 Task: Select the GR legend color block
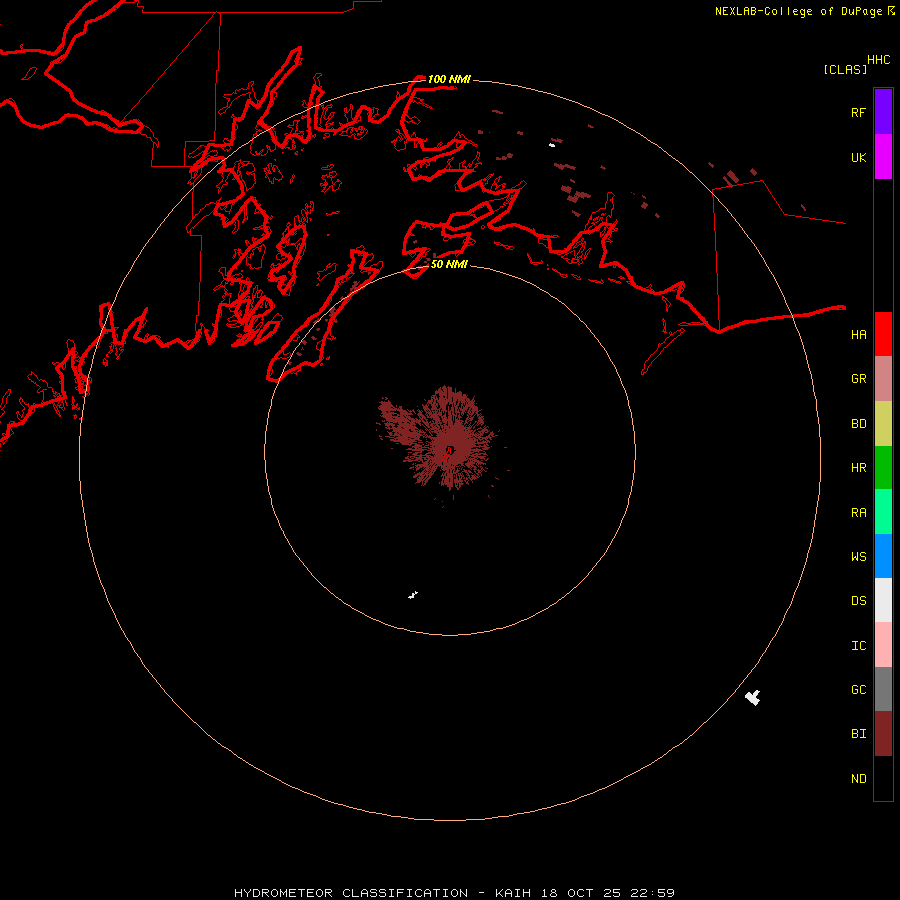pyautogui.click(x=883, y=379)
